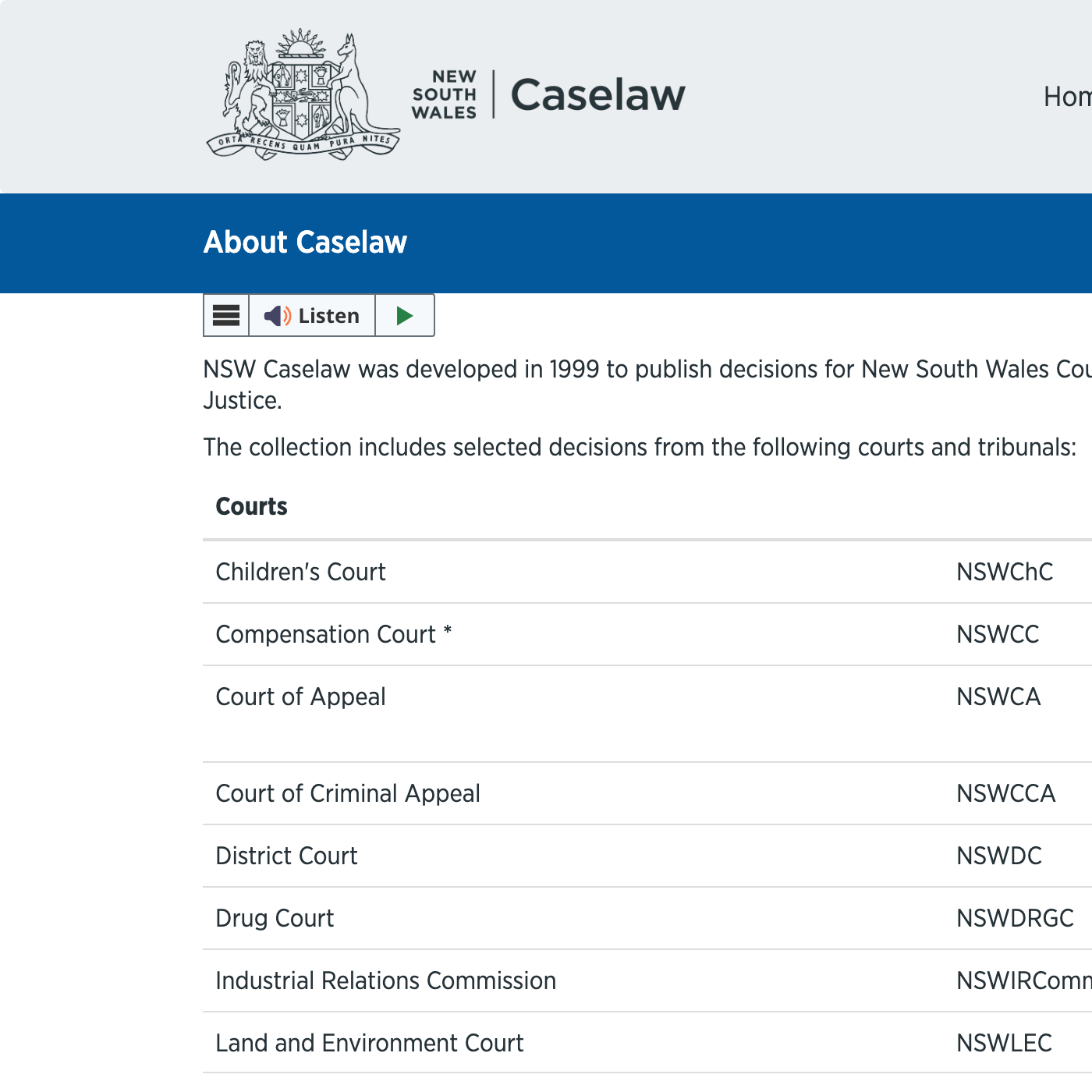This screenshot has height=1092, width=1092.
Task: Click the NSWLEC abbreviation
Action: [x=1005, y=1043]
